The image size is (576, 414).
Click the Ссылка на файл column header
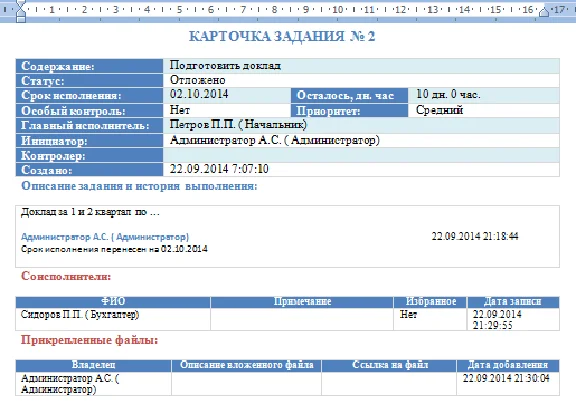(389, 365)
